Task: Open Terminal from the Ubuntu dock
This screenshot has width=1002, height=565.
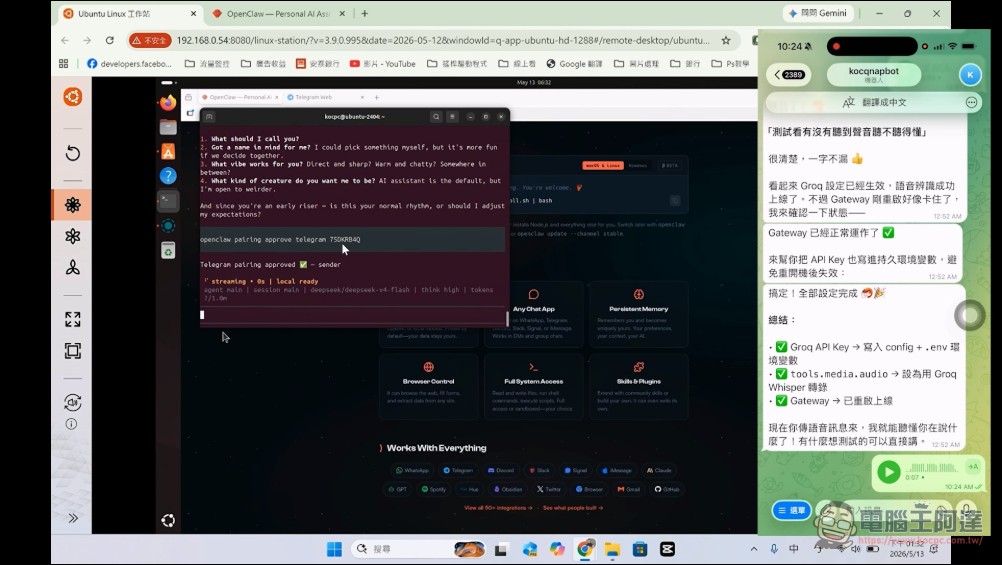Action: coord(168,201)
